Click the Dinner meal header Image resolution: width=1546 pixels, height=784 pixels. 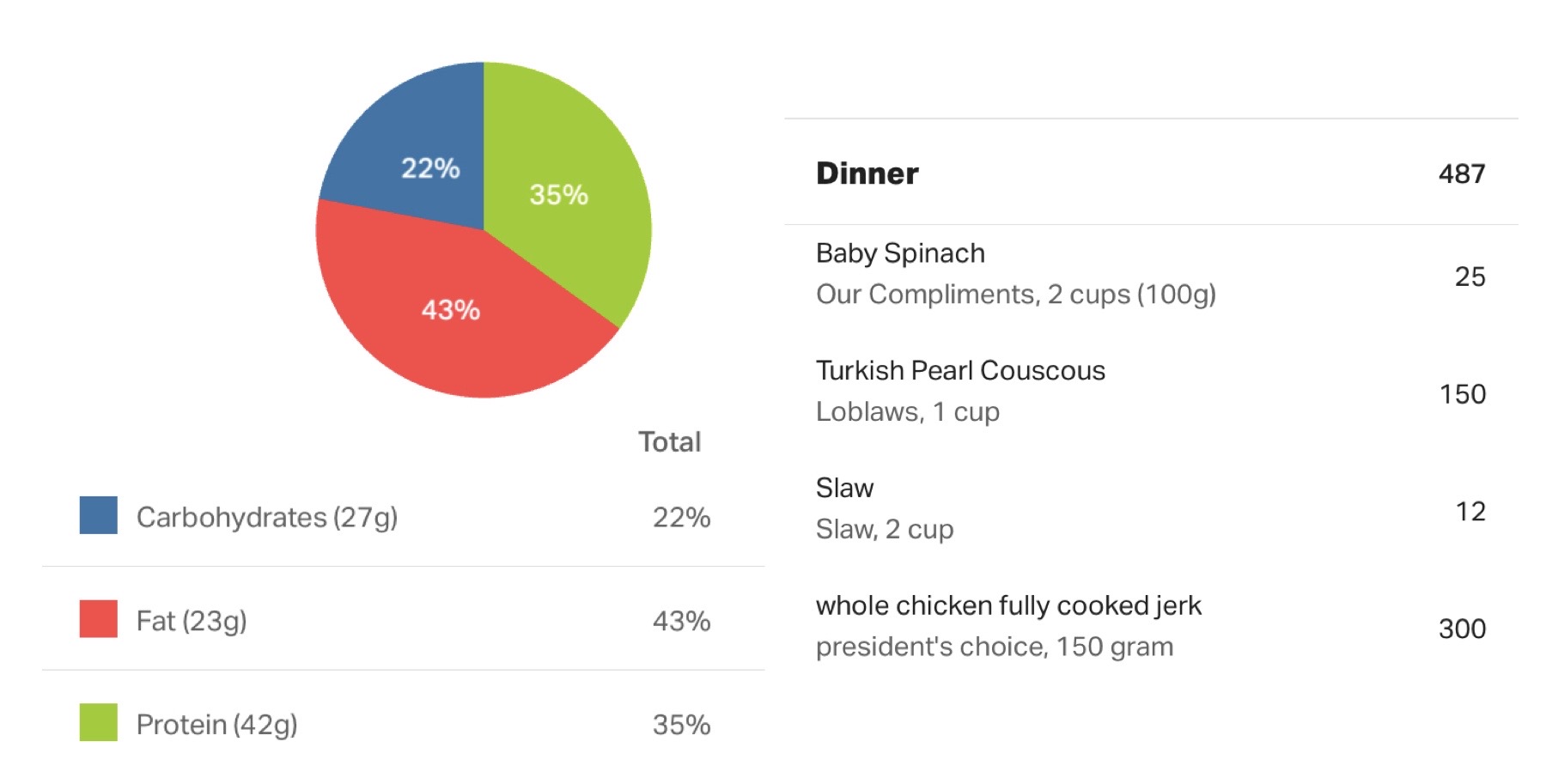(x=867, y=173)
